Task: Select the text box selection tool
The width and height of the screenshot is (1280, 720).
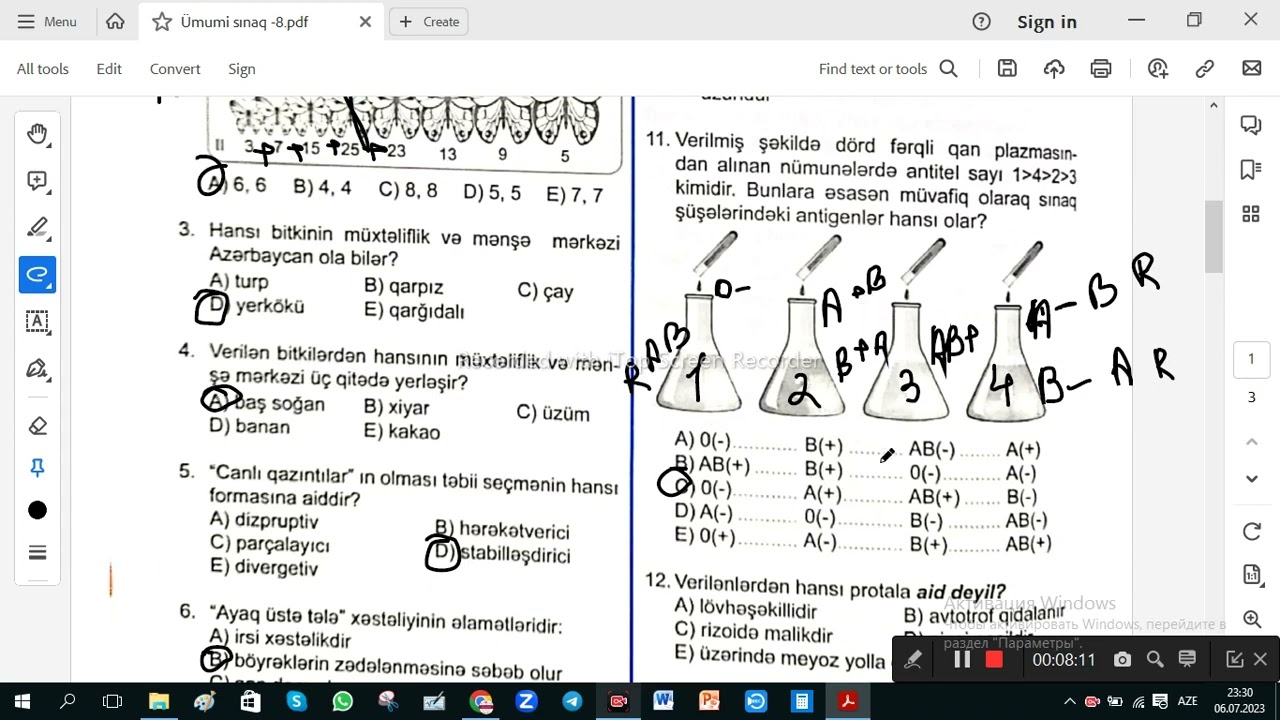Action: coord(37,321)
